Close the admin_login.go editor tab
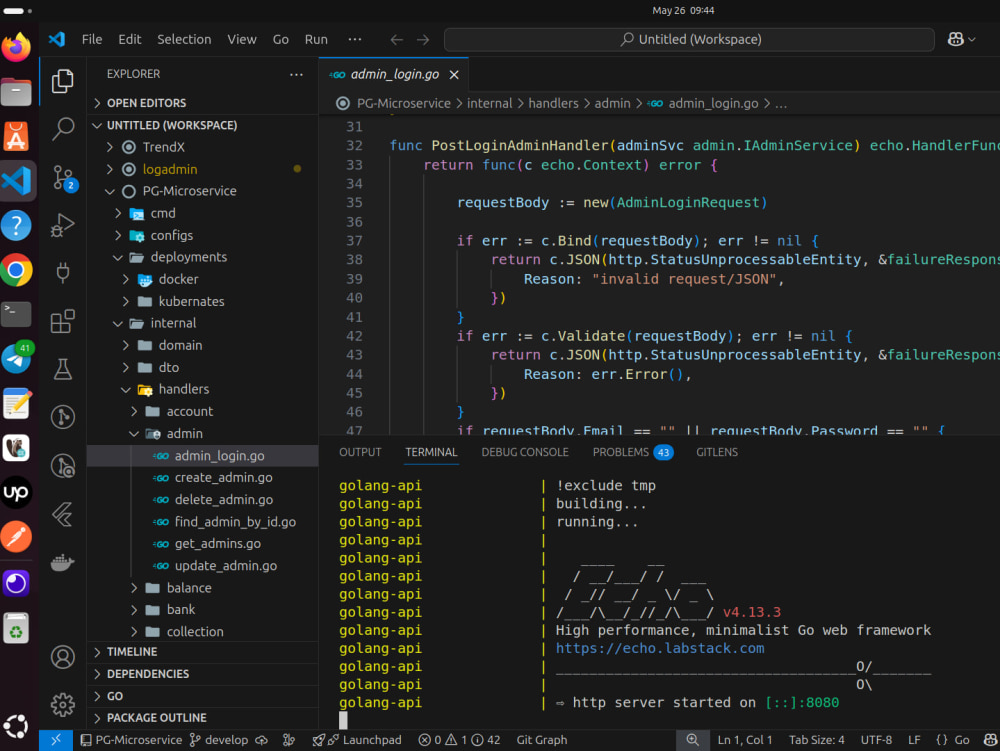Viewport: 1000px width, 751px height. pos(454,75)
